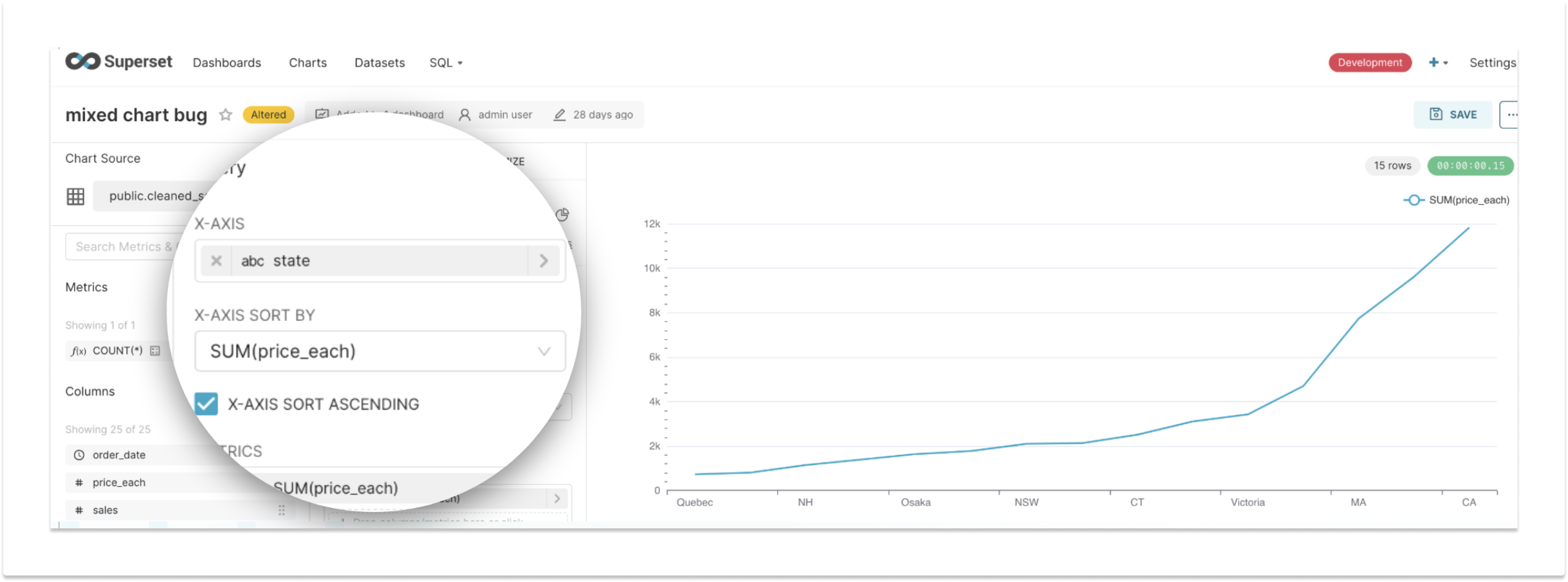1568x582 pixels.
Task: Click the dataset table grid icon
Action: (76, 196)
